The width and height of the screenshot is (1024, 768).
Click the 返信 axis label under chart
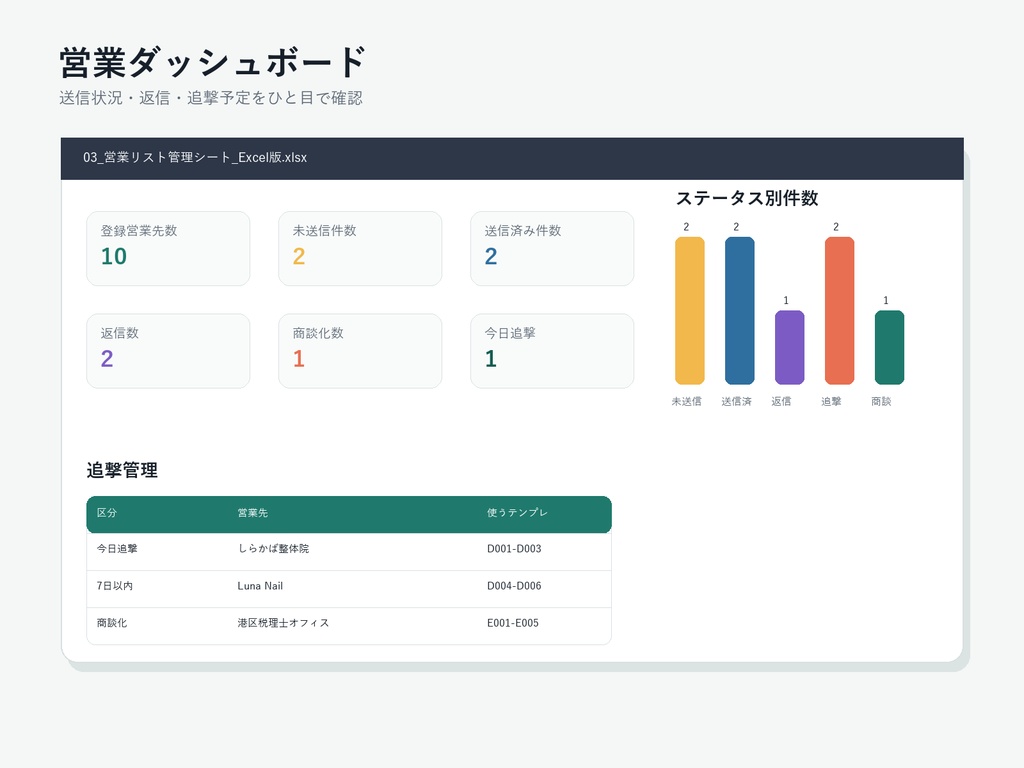pos(781,402)
